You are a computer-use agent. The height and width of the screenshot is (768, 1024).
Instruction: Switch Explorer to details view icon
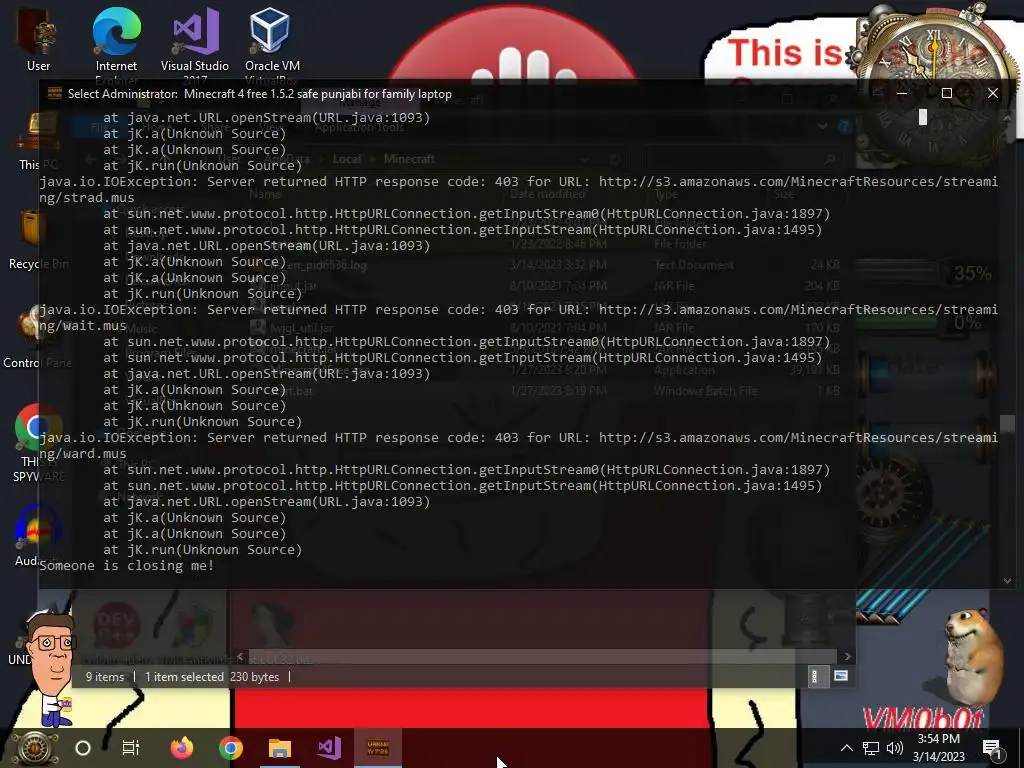[x=815, y=677]
